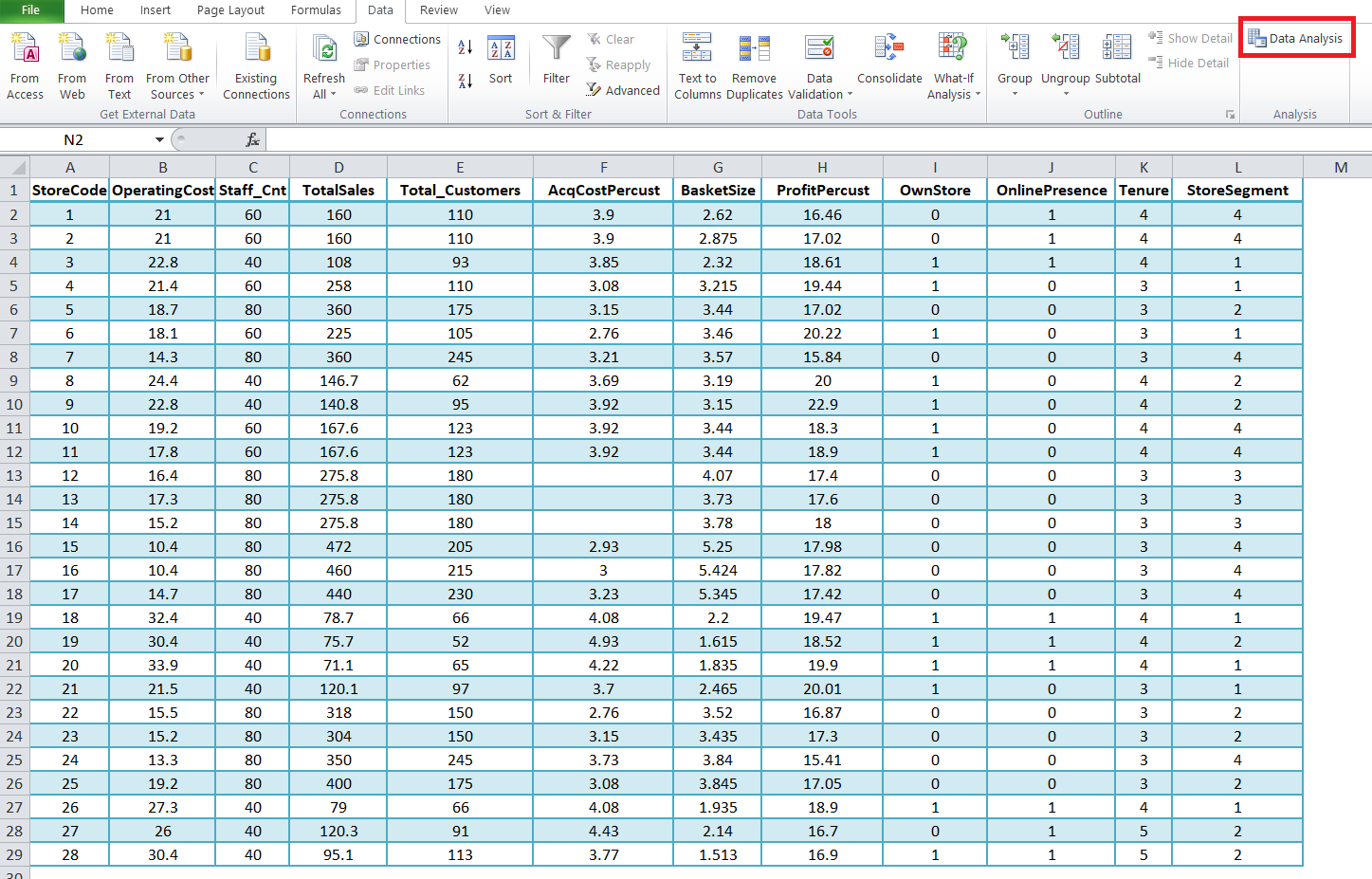This screenshot has height=879, width=1372.
Task: Click the Ungroup outline icon
Action: tap(1066, 47)
